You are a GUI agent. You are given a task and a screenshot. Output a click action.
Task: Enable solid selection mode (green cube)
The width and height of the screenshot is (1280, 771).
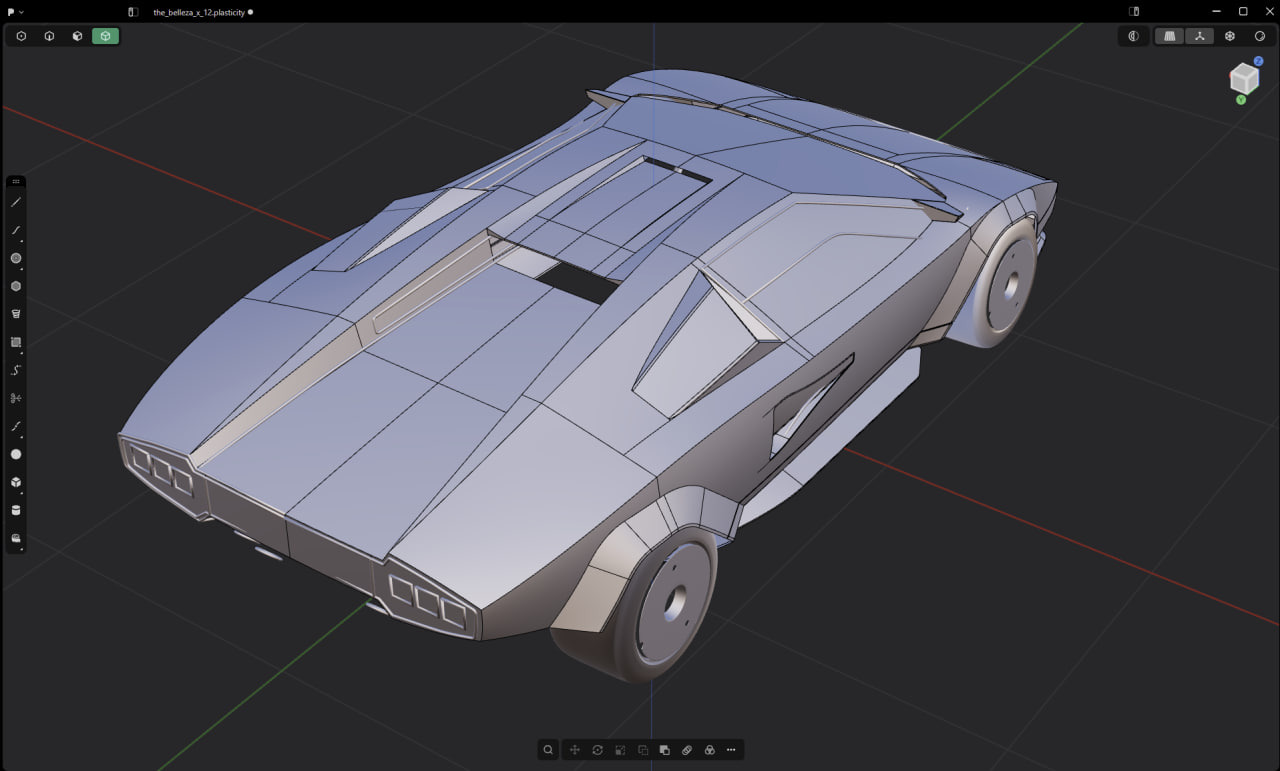pyautogui.click(x=105, y=36)
